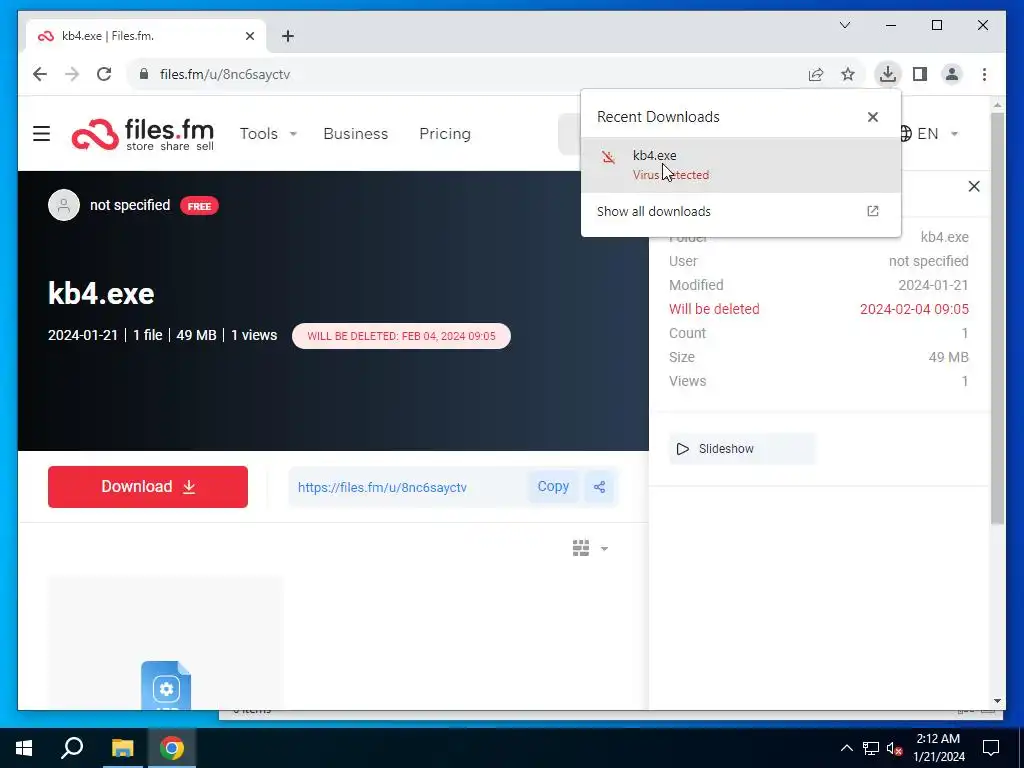Image resolution: width=1024 pixels, height=768 pixels.
Task: Reload the files.fm page
Action: (104, 74)
